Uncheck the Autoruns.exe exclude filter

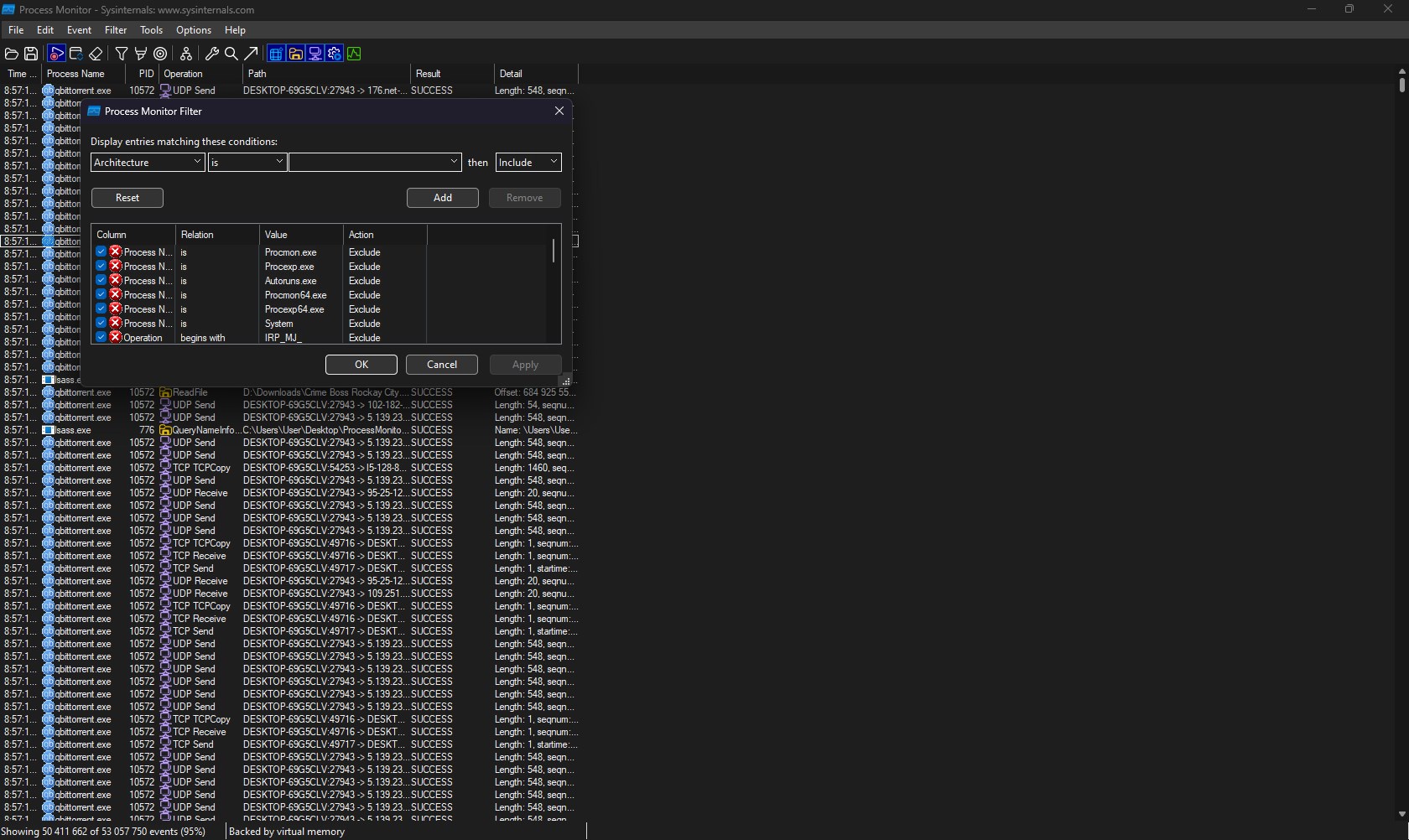(x=101, y=280)
